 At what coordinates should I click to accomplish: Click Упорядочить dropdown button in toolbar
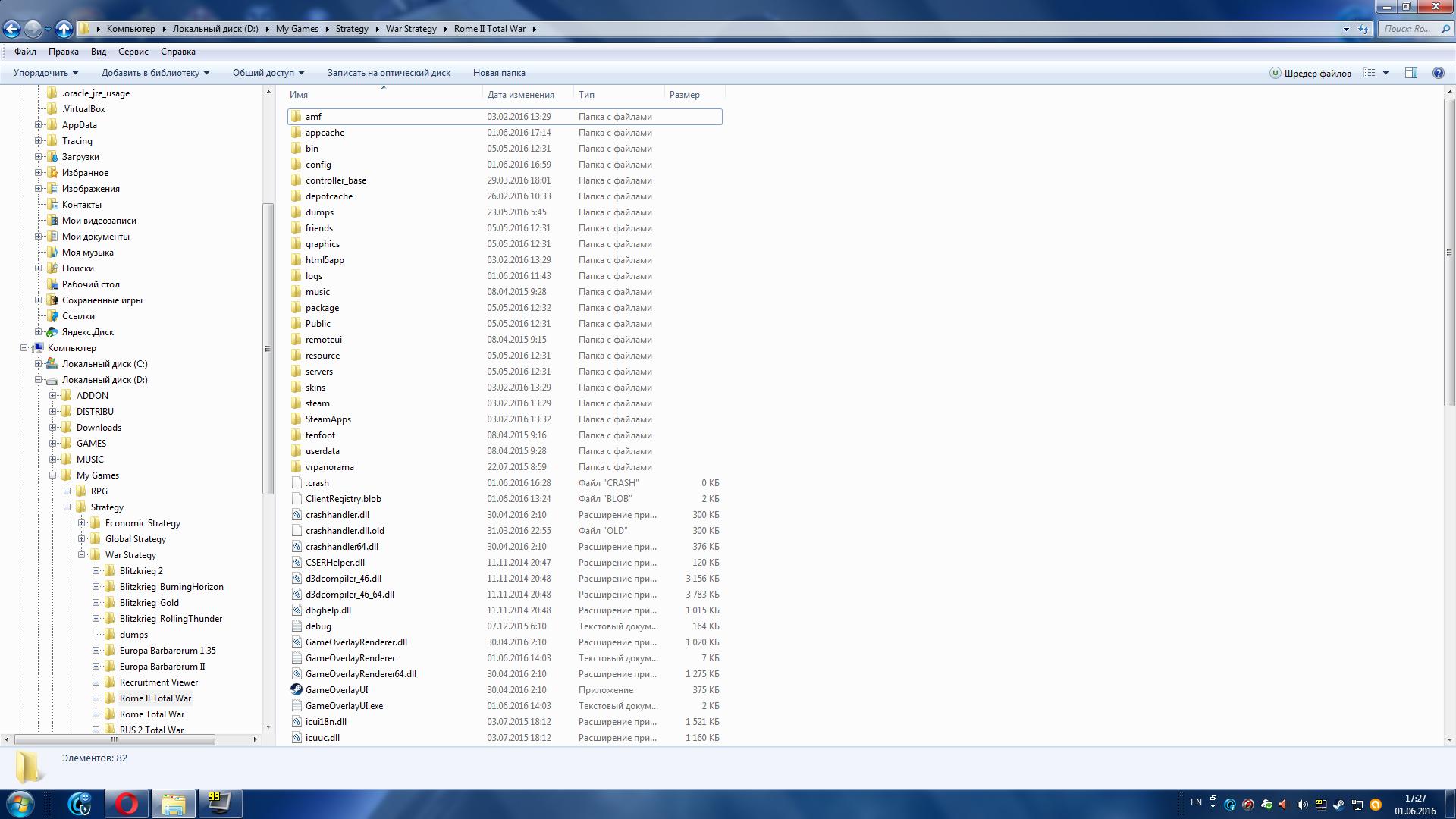(46, 73)
